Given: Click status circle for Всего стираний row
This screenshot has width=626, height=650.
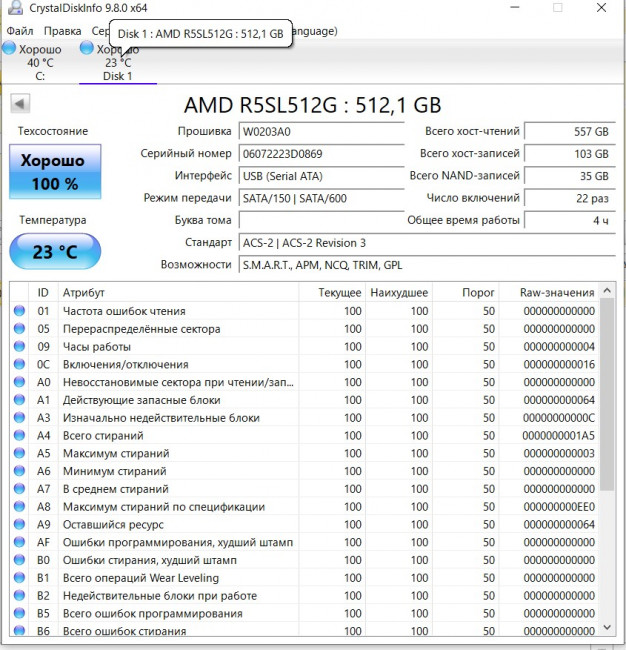Looking at the screenshot, I should [19, 435].
